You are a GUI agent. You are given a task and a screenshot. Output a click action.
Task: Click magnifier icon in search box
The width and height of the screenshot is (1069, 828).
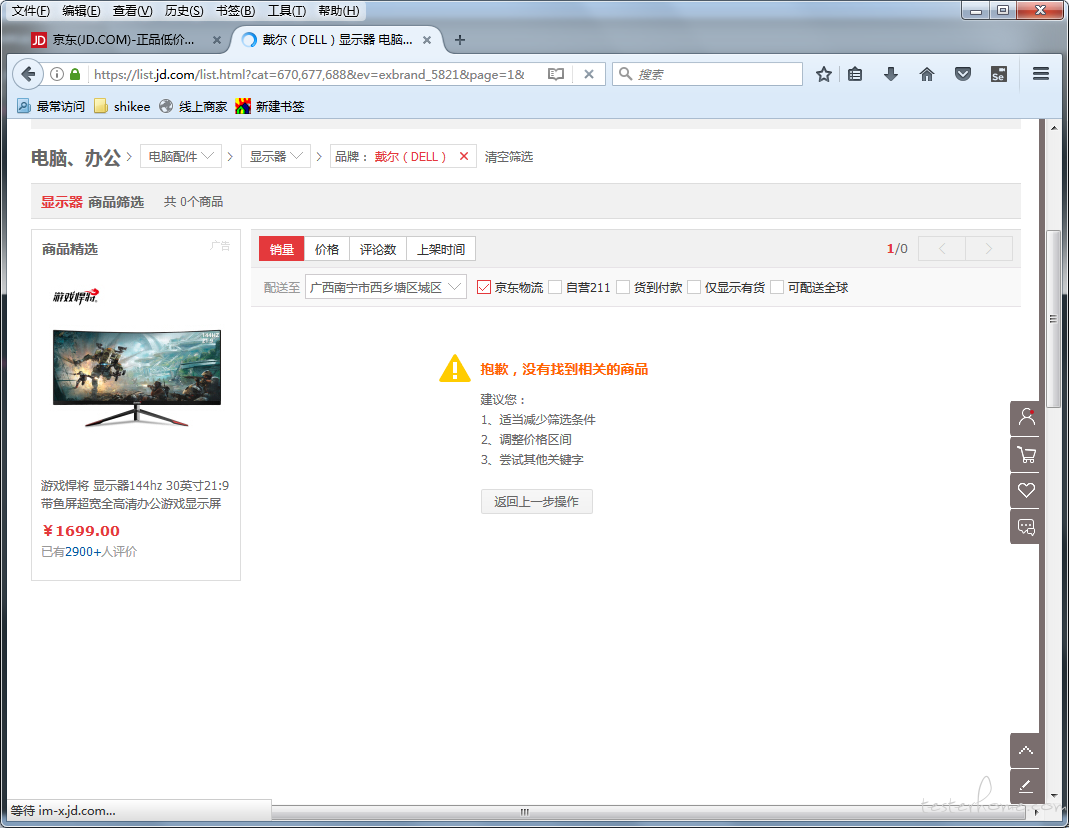pyautogui.click(x=625, y=74)
